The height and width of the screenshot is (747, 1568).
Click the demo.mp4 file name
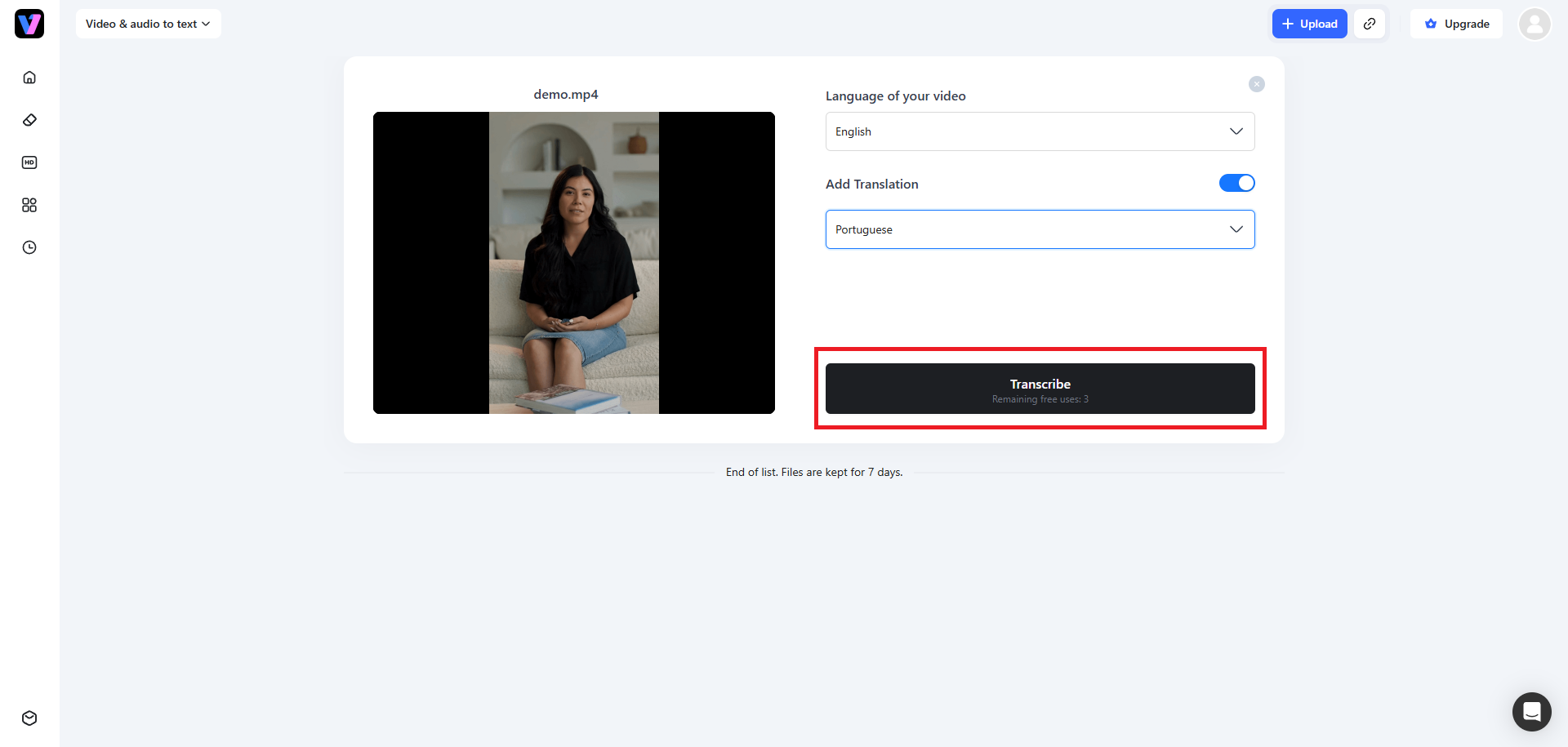(566, 95)
